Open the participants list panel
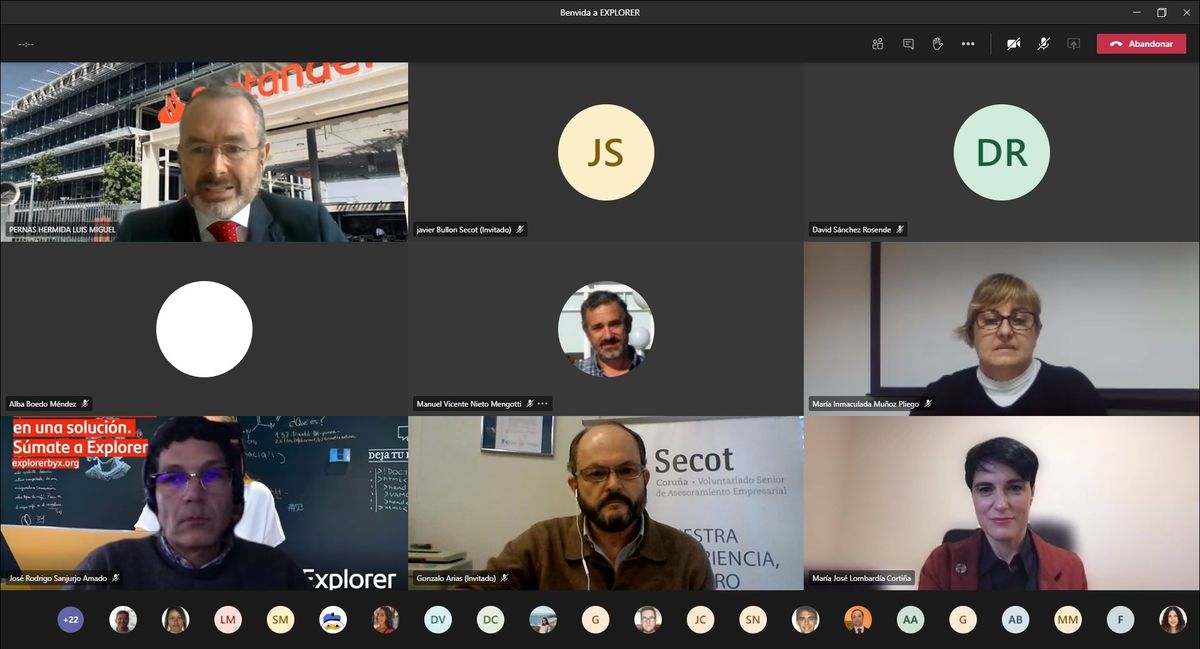1200x649 pixels. pos(877,44)
